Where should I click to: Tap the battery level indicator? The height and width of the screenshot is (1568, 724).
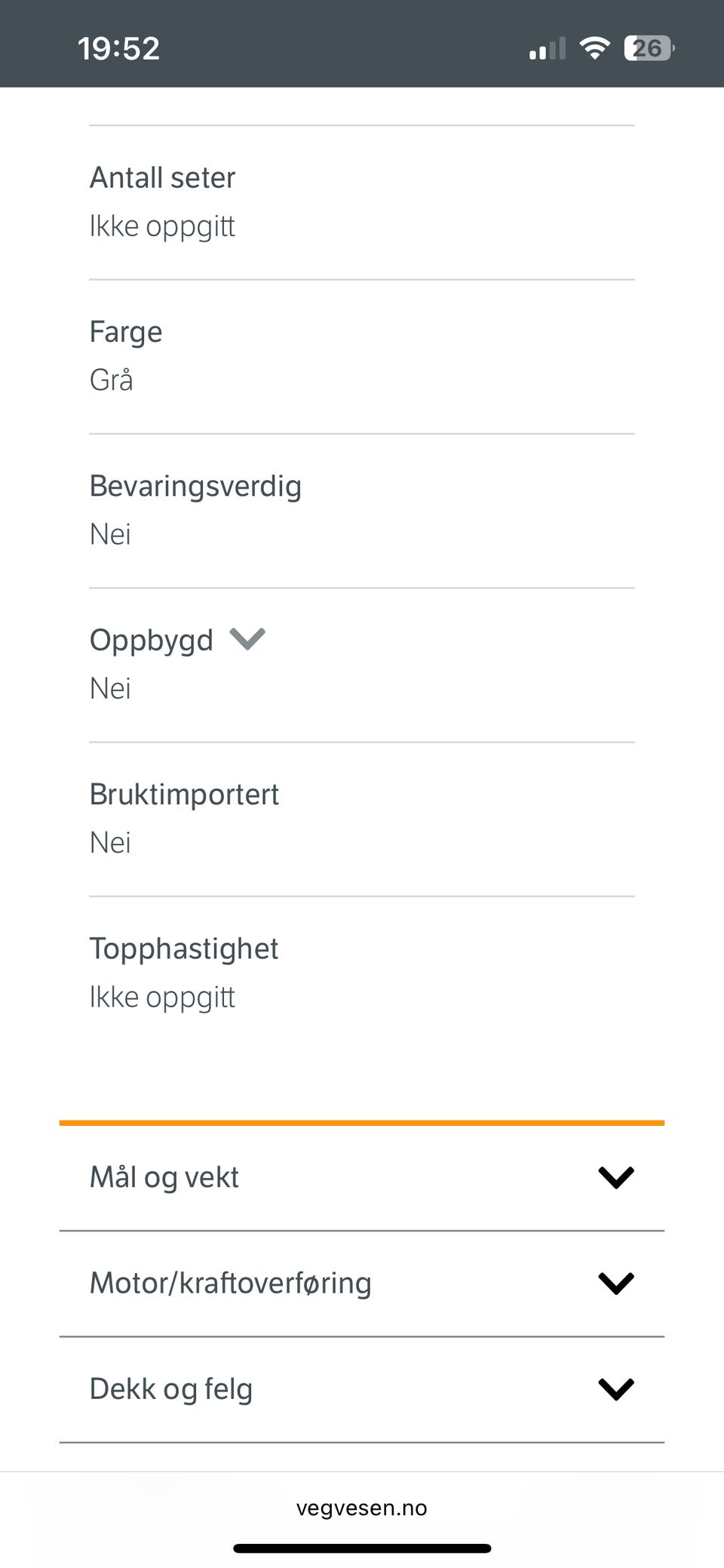point(649,48)
